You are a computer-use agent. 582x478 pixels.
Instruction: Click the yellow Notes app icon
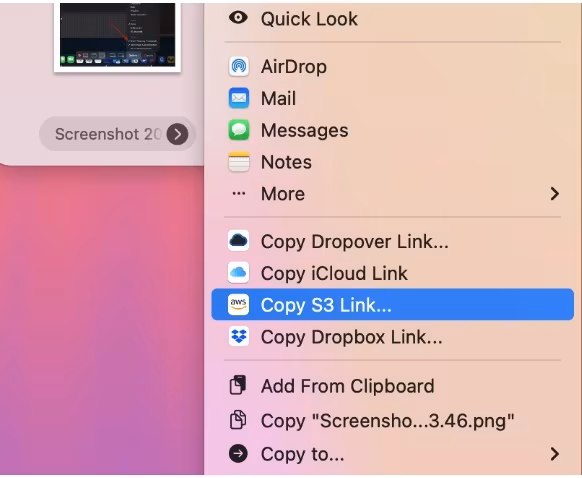[x=238, y=162]
